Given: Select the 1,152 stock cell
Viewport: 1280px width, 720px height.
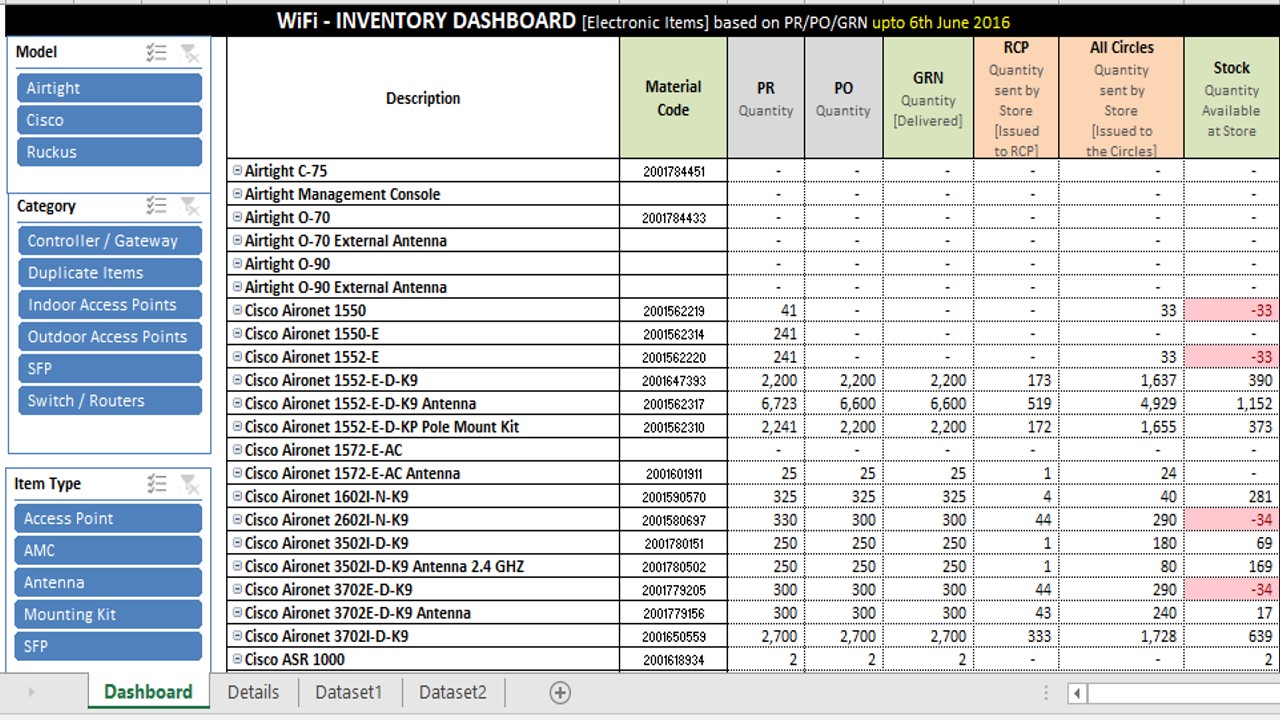Looking at the screenshot, I should pos(1232,404).
